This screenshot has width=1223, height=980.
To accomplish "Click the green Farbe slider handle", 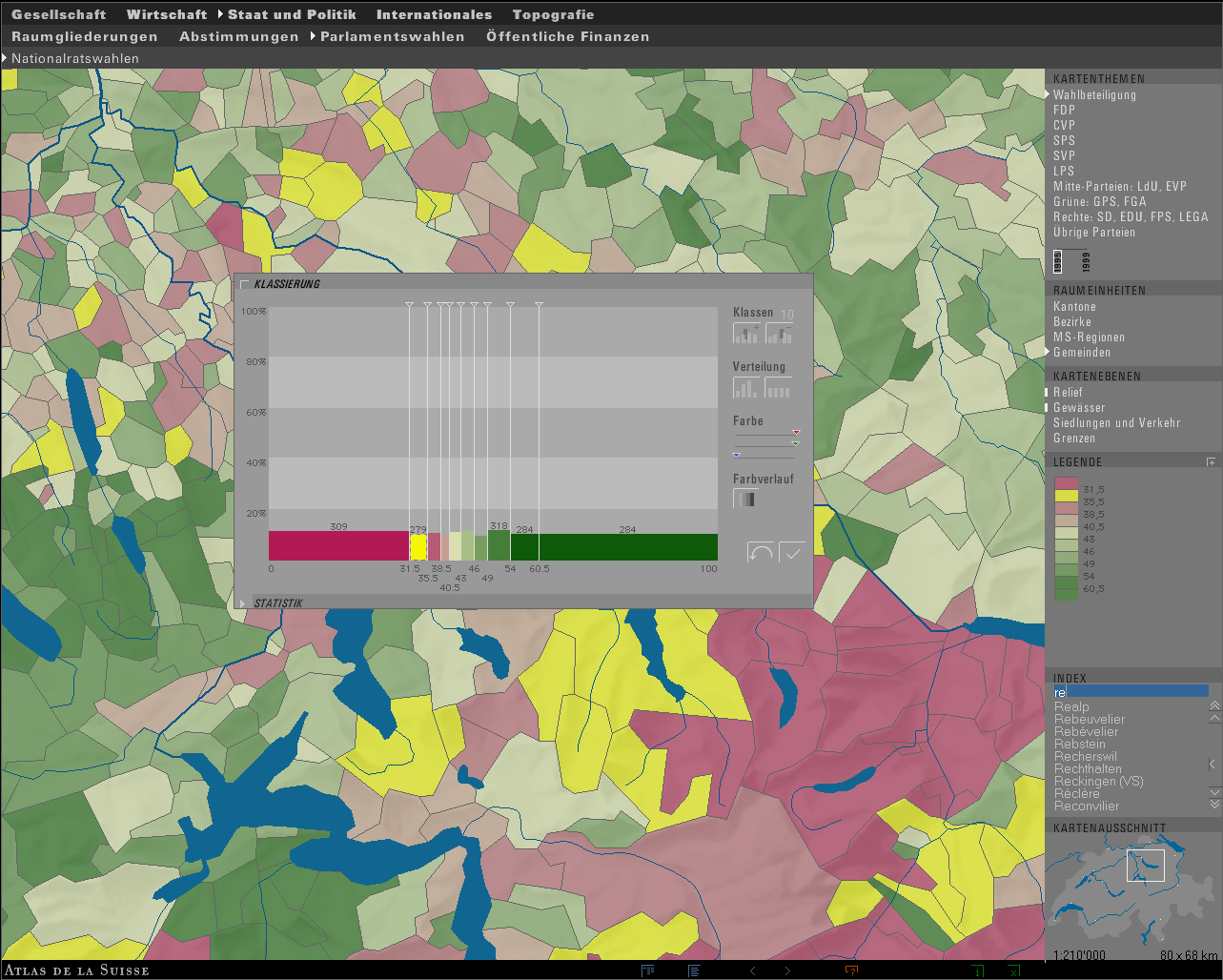I will (795, 444).
